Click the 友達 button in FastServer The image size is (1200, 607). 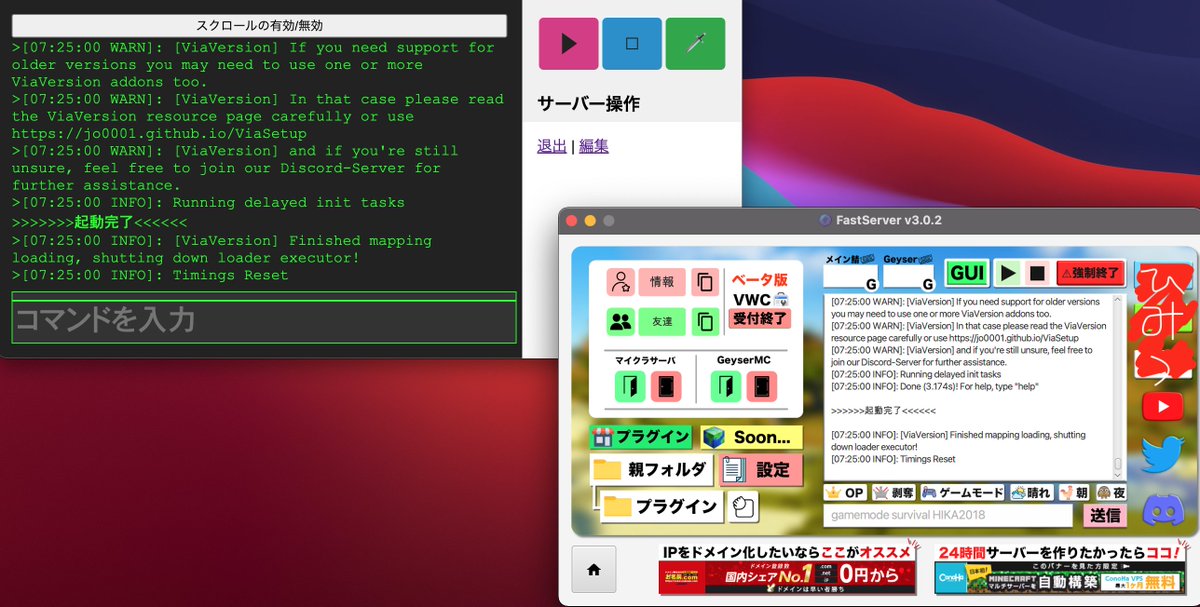(x=662, y=321)
